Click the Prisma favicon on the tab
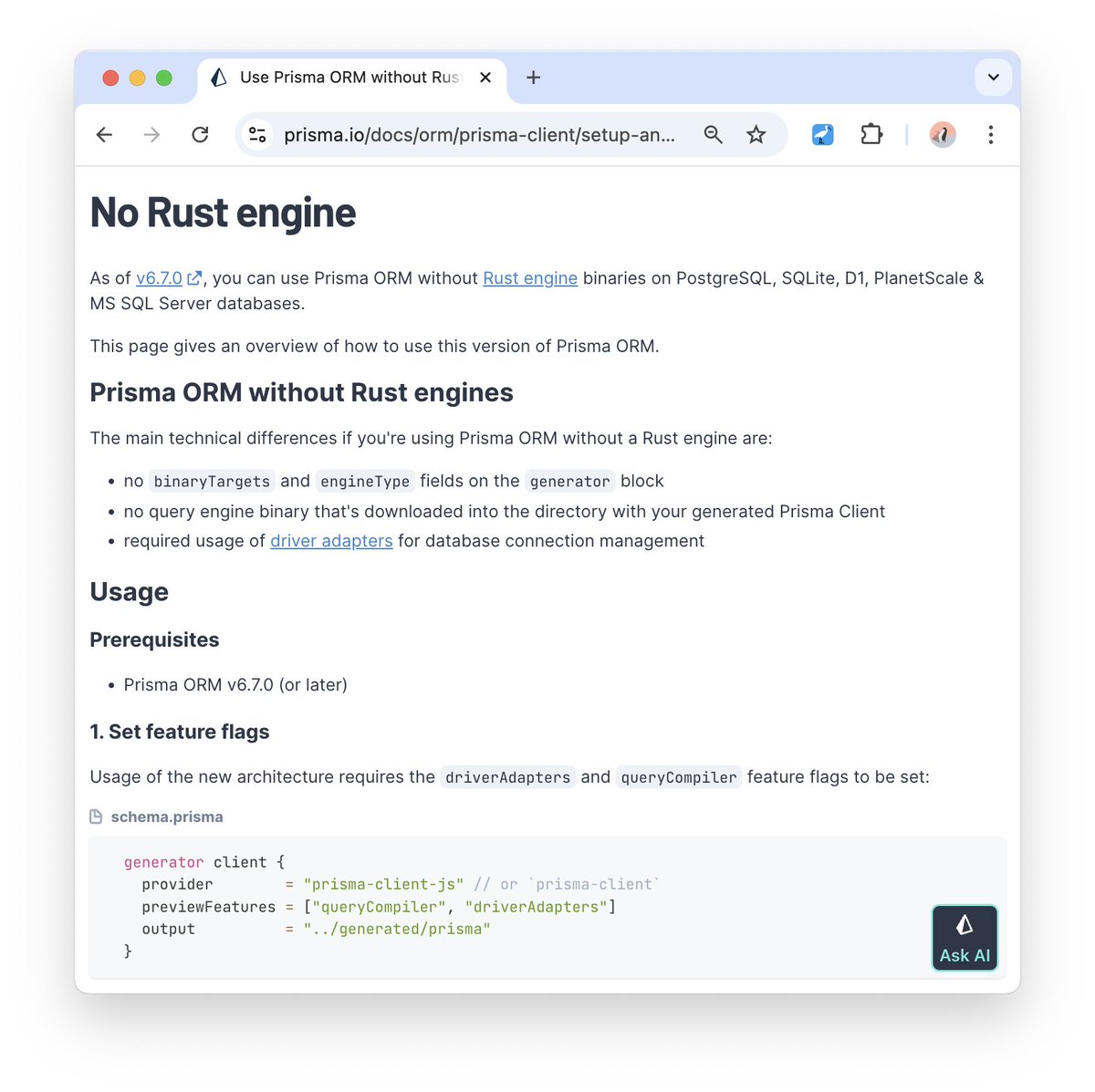Image resolution: width=1095 pixels, height=1092 pixels. [219, 78]
